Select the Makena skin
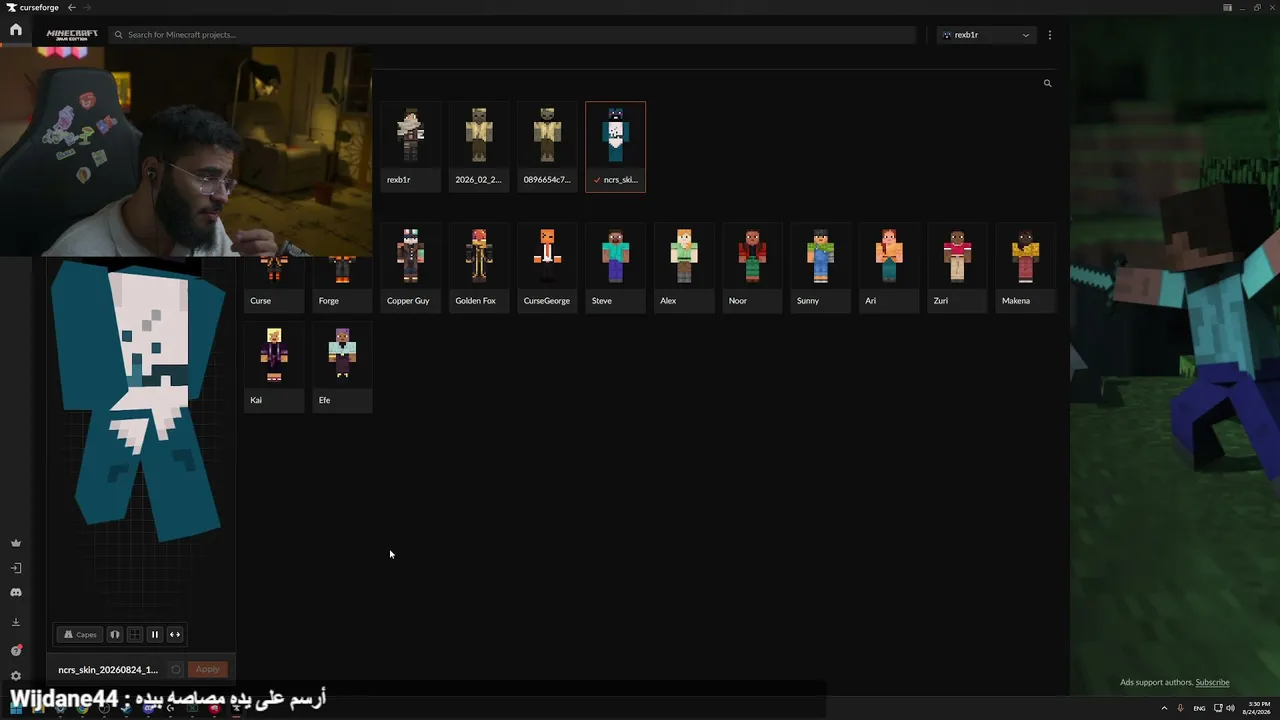The height and width of the screenshot is (720, 1280). [x=1025, y=268]
